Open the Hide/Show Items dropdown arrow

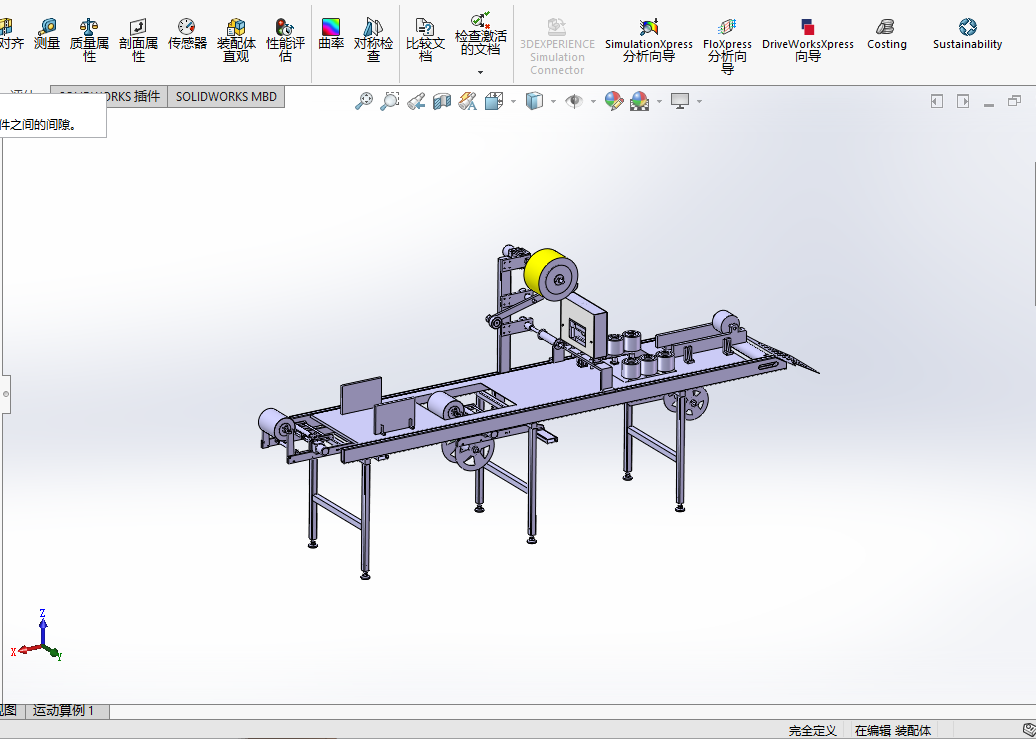tap(593, 102)
